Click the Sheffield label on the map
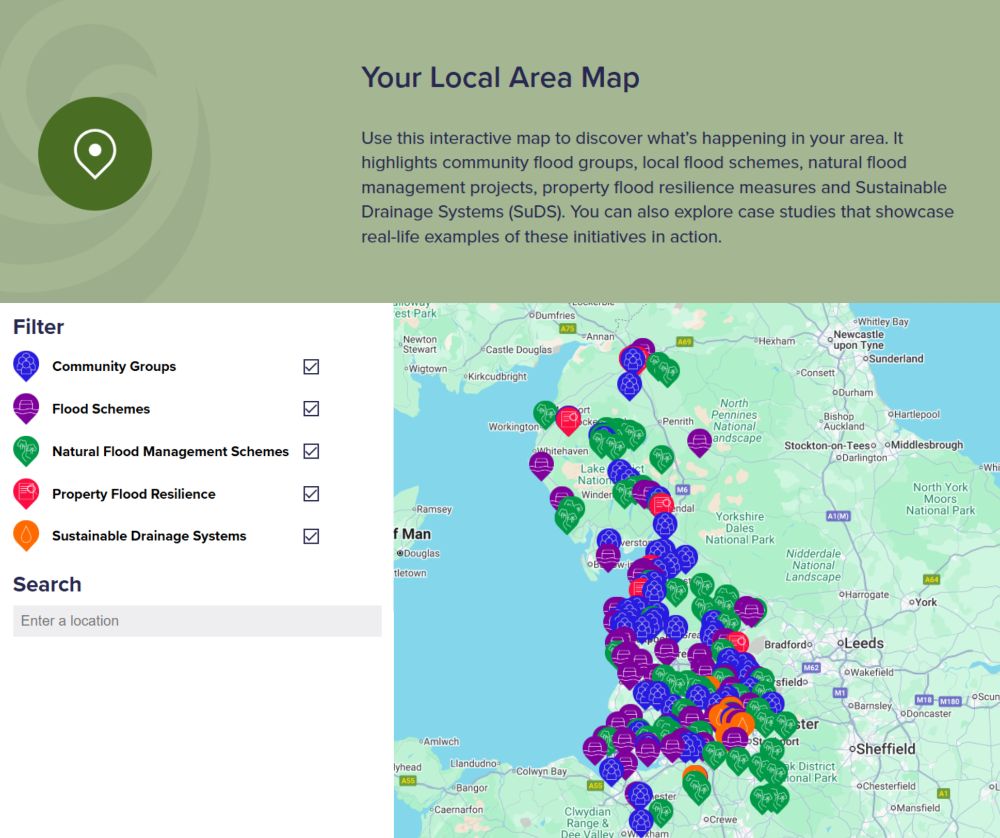Viewport: 1000px width, 838px height. click(885, 749)
